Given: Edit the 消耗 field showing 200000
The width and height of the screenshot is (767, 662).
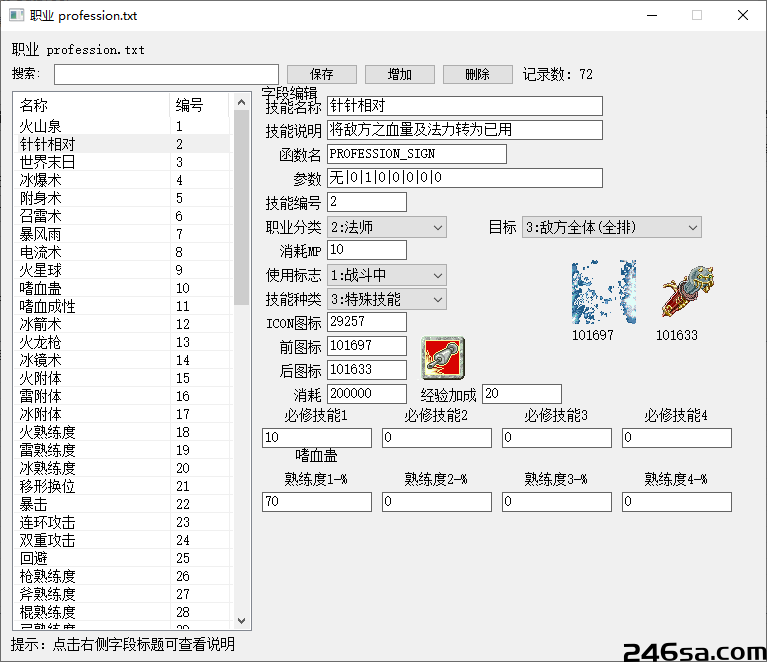Looking at the screenshot, I should point(367,393).
